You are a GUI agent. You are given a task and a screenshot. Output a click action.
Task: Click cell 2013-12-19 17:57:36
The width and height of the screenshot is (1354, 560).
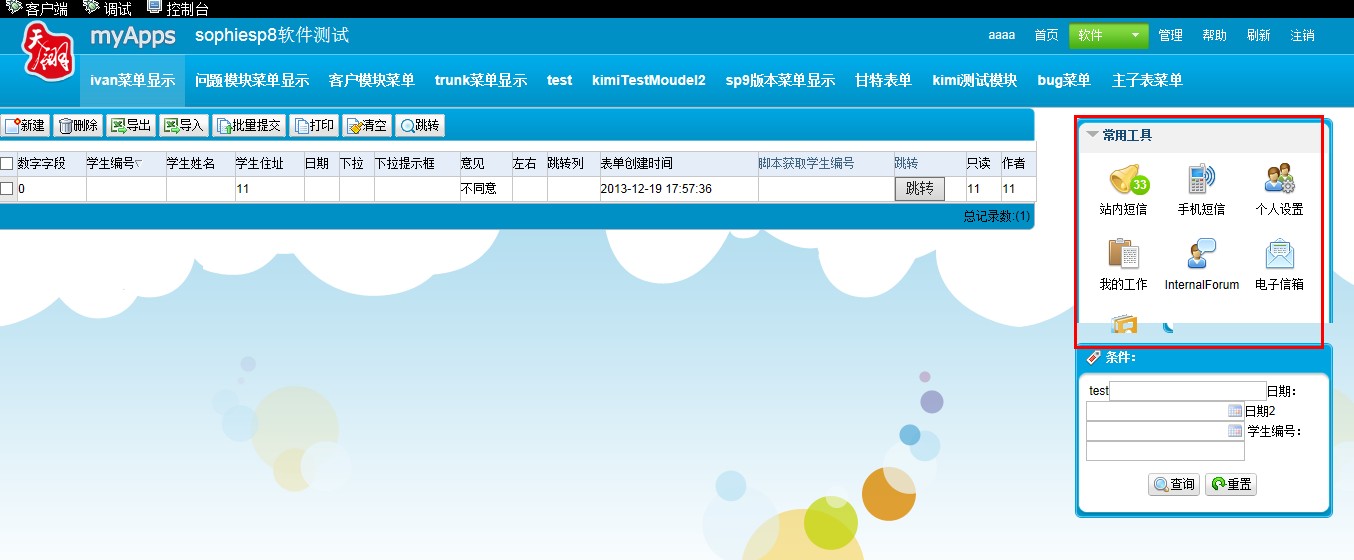tap(656, 188)
